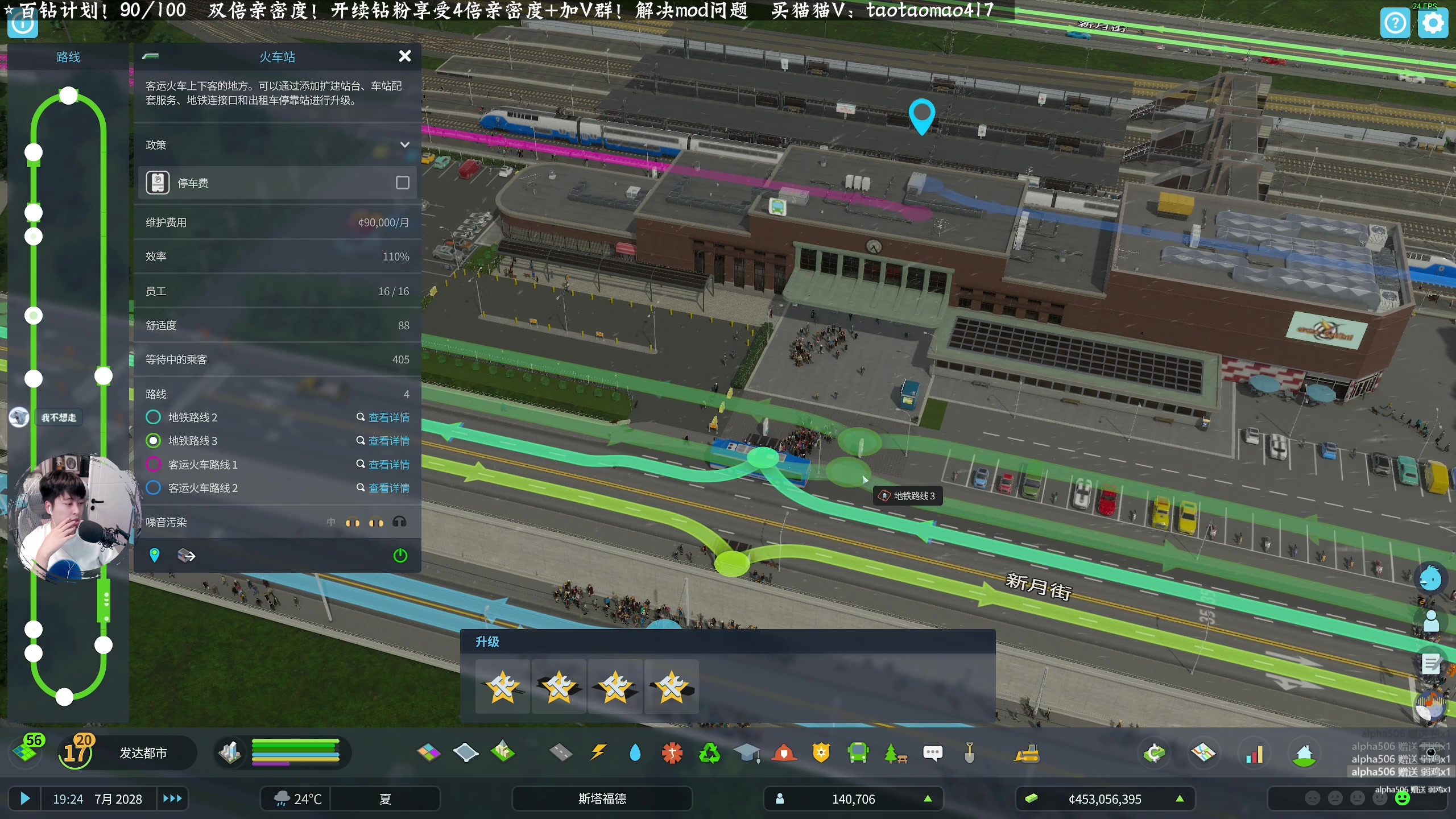
Task: Open the Areas and districts tool
Action: pyautogui.click(x=466, y=753)
